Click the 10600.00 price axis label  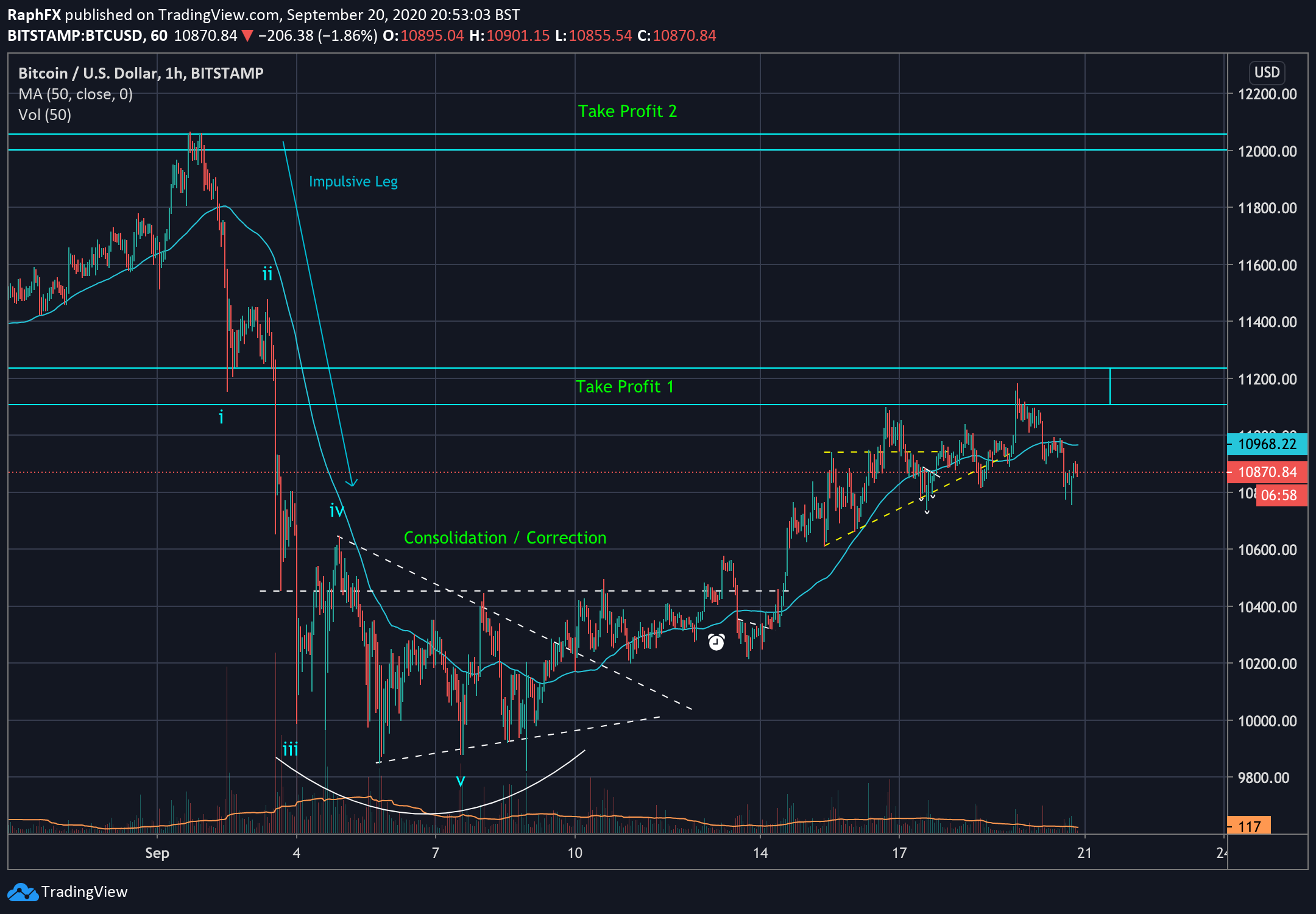[x=1267, y=550]
